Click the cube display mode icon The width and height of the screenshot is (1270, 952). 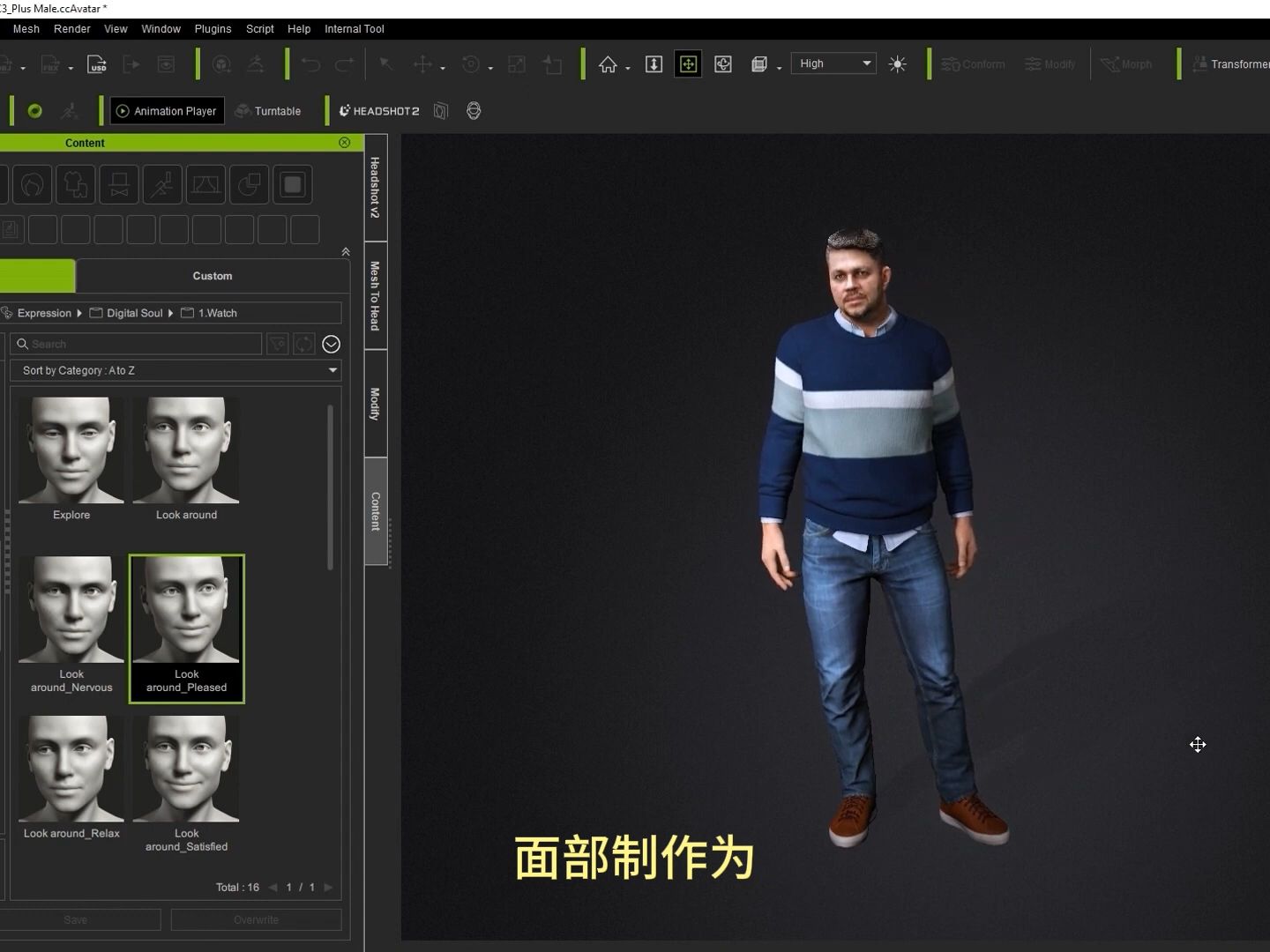pyautogui.click(x=758, y=64)
